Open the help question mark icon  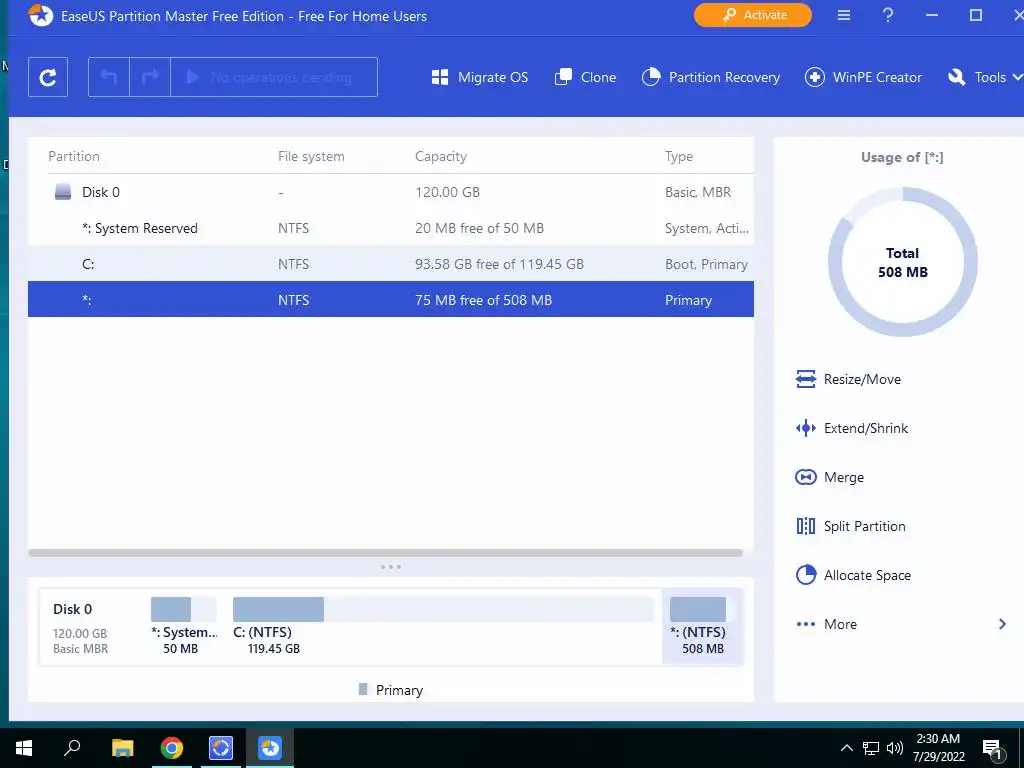[x=888, y=15]
